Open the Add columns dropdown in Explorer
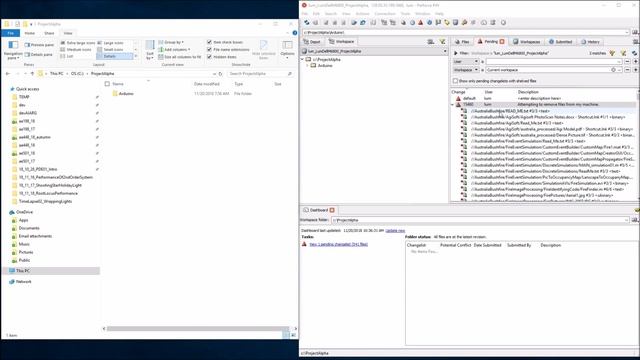640x360 pixels. coord(174,50)
